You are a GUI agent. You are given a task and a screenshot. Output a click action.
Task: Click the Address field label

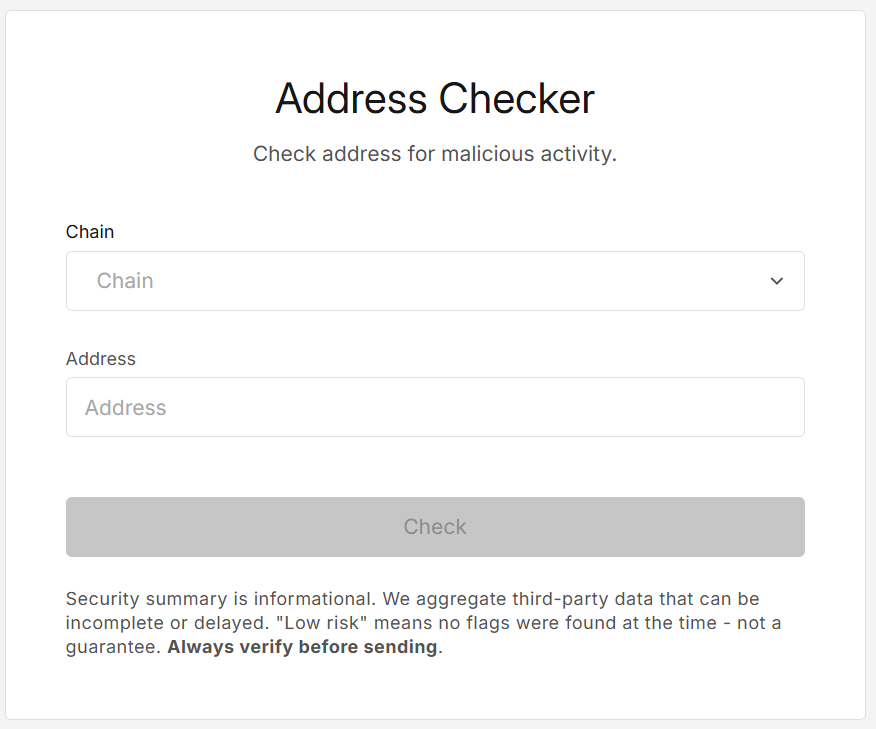point(100,358)
